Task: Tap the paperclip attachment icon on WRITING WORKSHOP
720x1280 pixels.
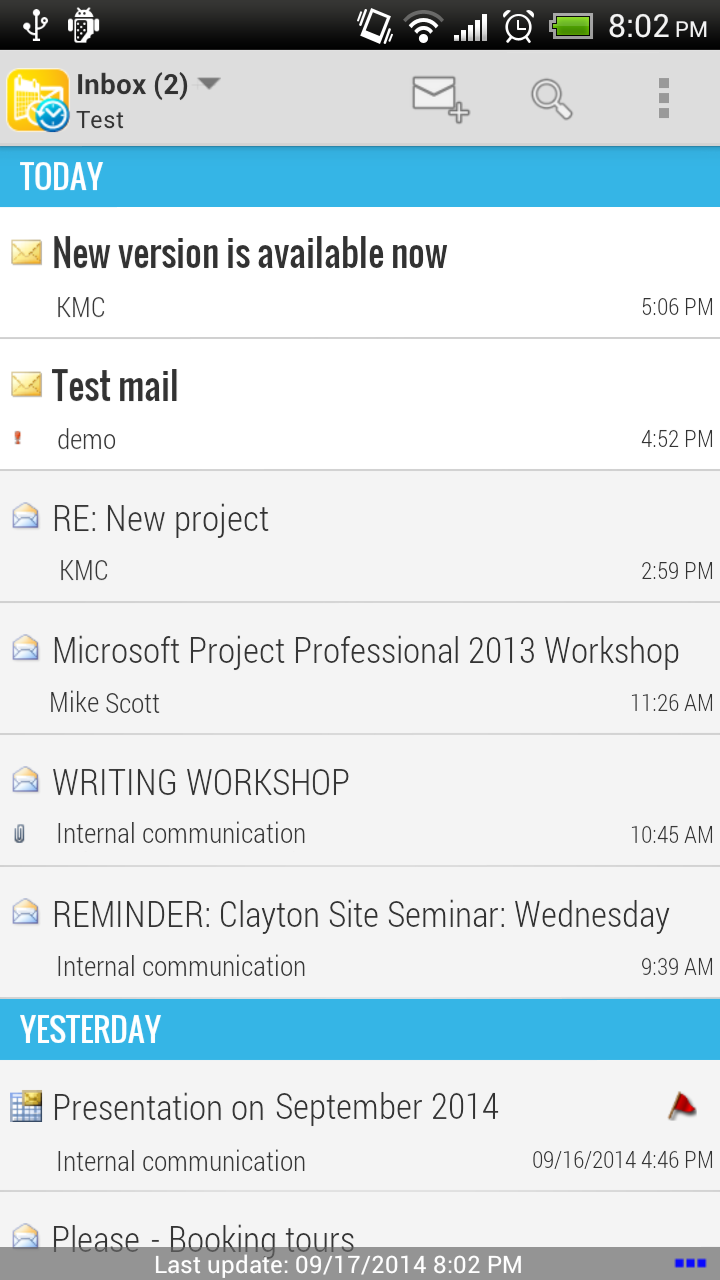Action: [x=19, y=834]
